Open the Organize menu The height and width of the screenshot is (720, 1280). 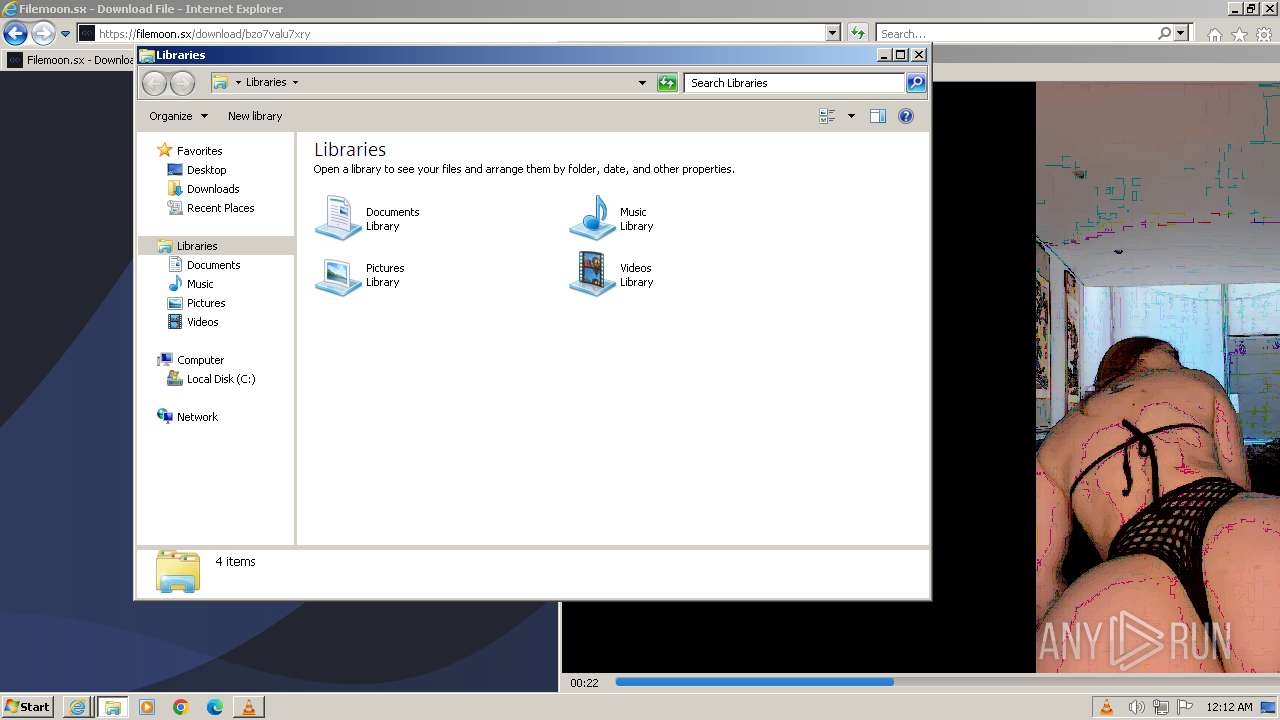(x=178, y=116)
